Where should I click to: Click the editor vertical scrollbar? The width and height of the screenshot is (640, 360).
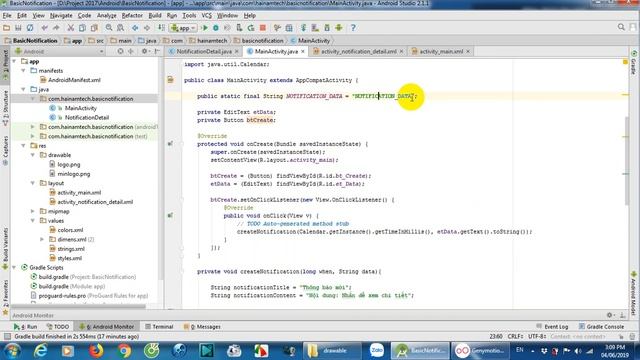point(627,160)
